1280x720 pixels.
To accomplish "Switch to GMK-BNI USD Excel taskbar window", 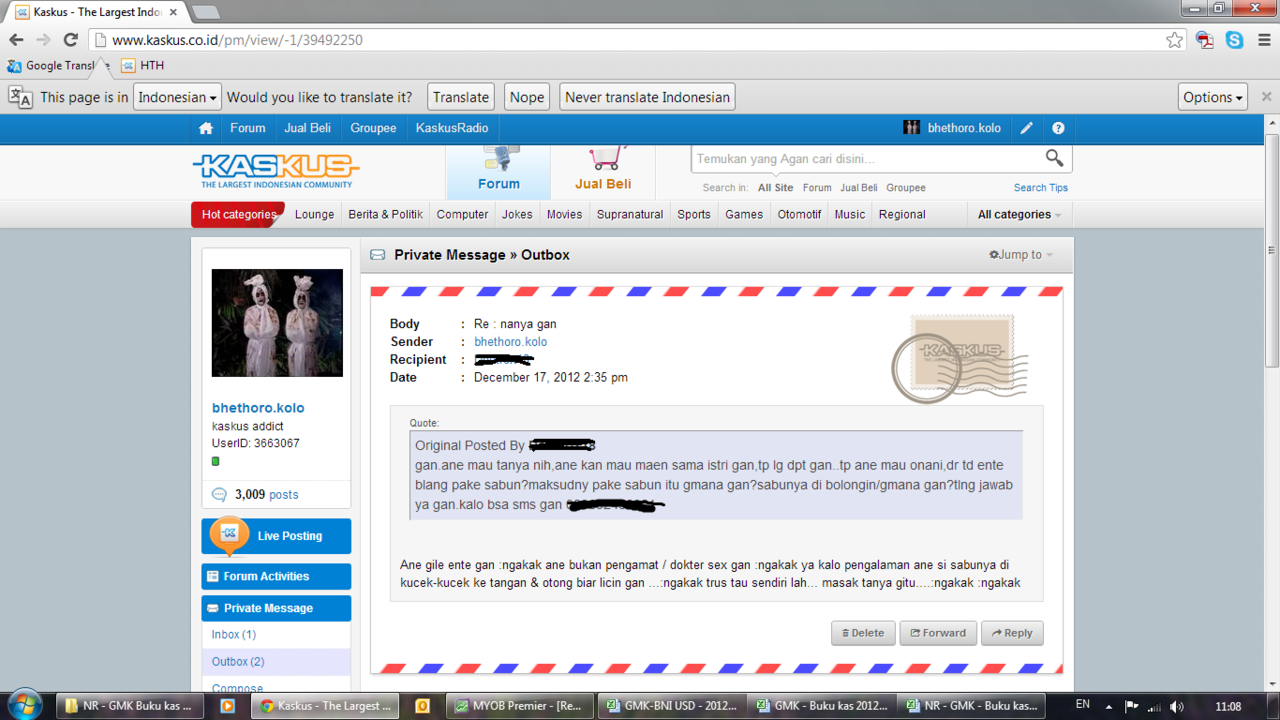I will (x=671, y=705).
